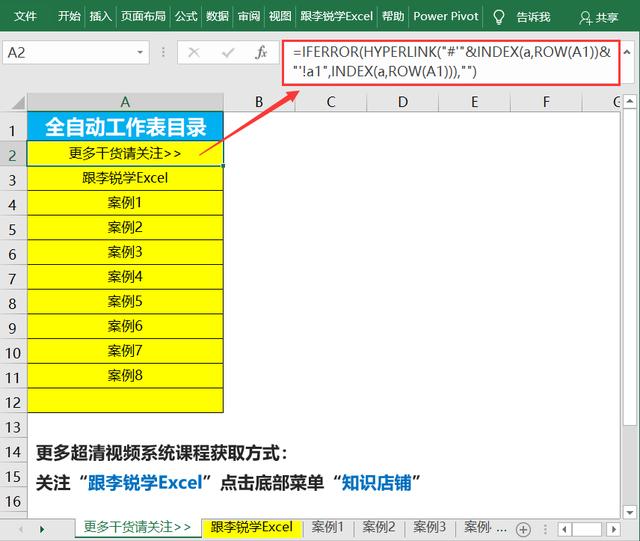Open the 审阅 ribbon tab
The image size is (640, 541).
(249, 17)
